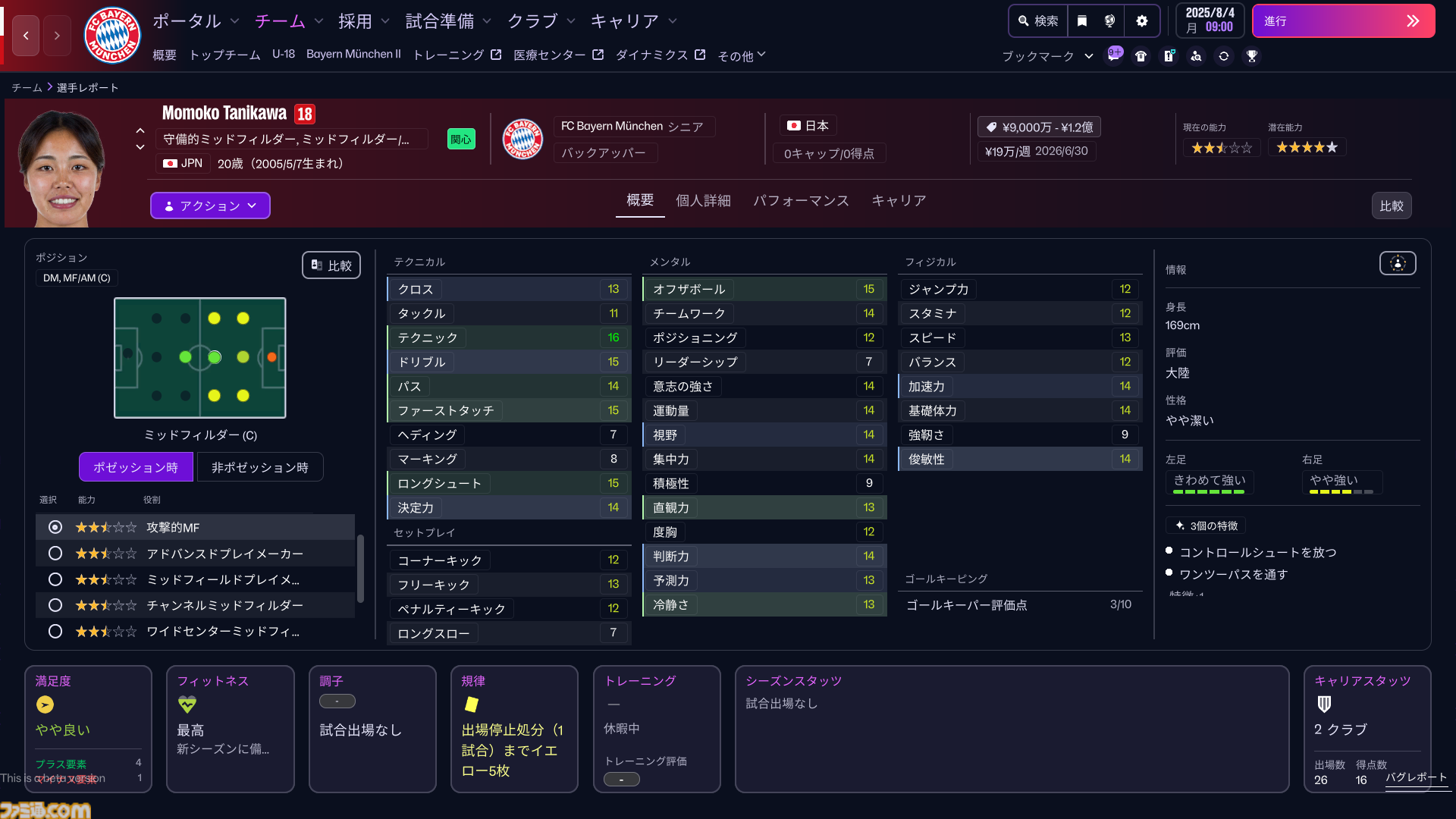Switch to the キャリア player tab
Viewport: 1456px width, 819px height.
[899, 201]
